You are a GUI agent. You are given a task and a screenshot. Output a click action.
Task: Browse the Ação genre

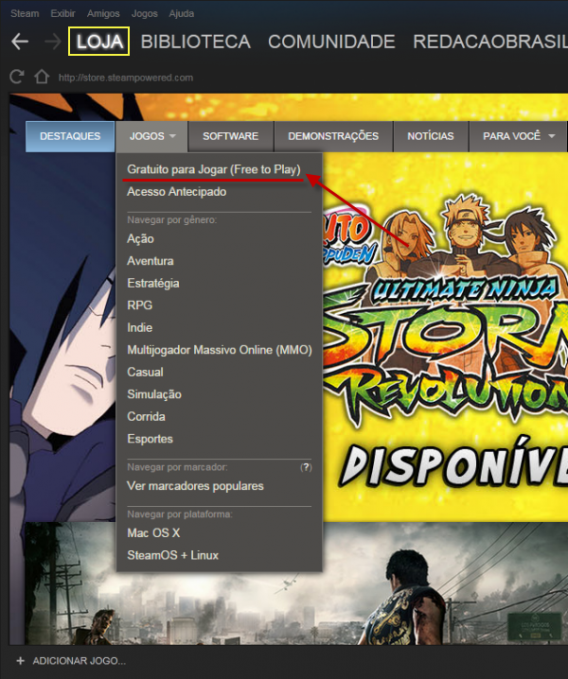[140, 239]
